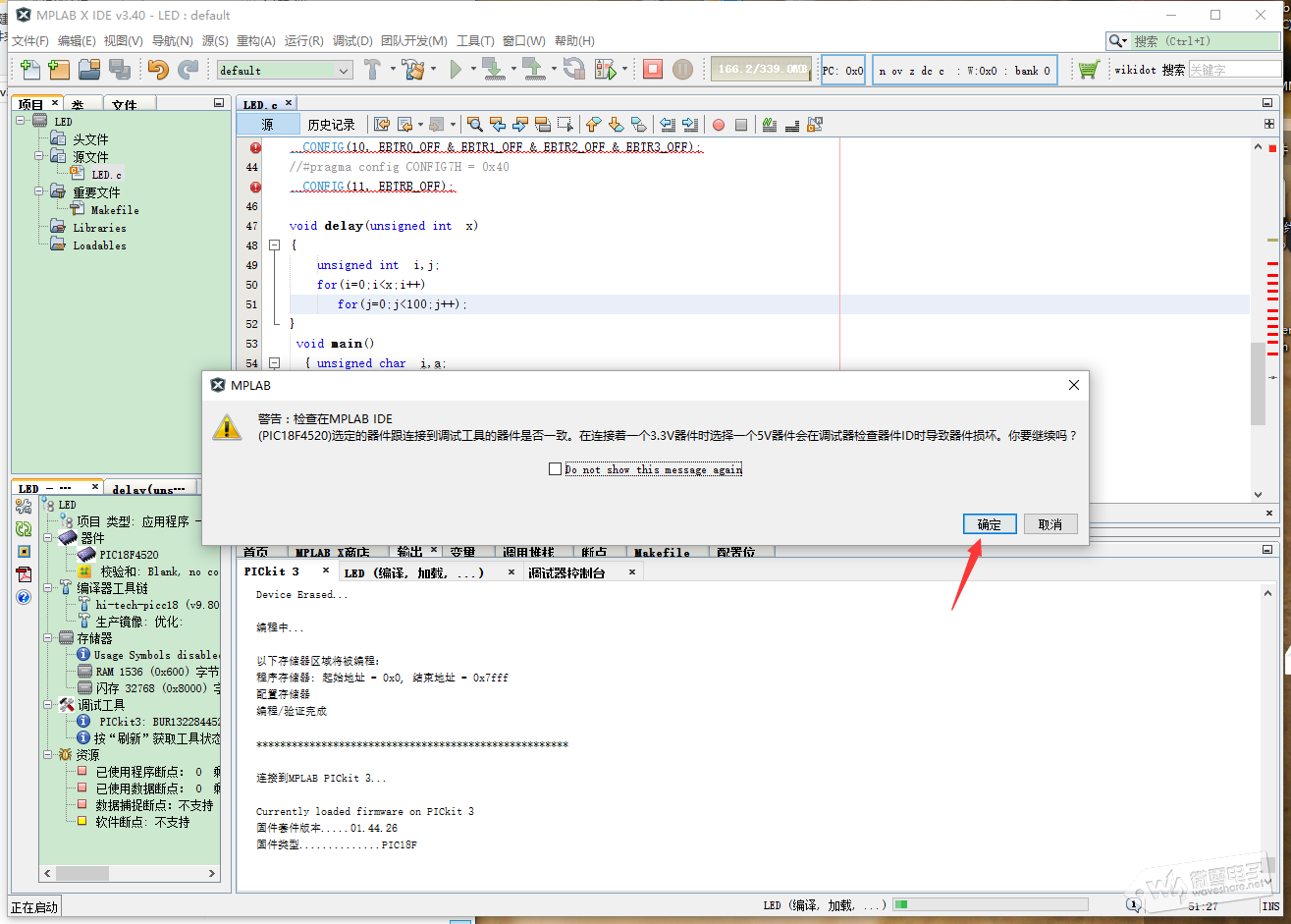Screen dimensions: 1291x924
Task: Click the red Stop session icon
Action: [x=653, y=70]
